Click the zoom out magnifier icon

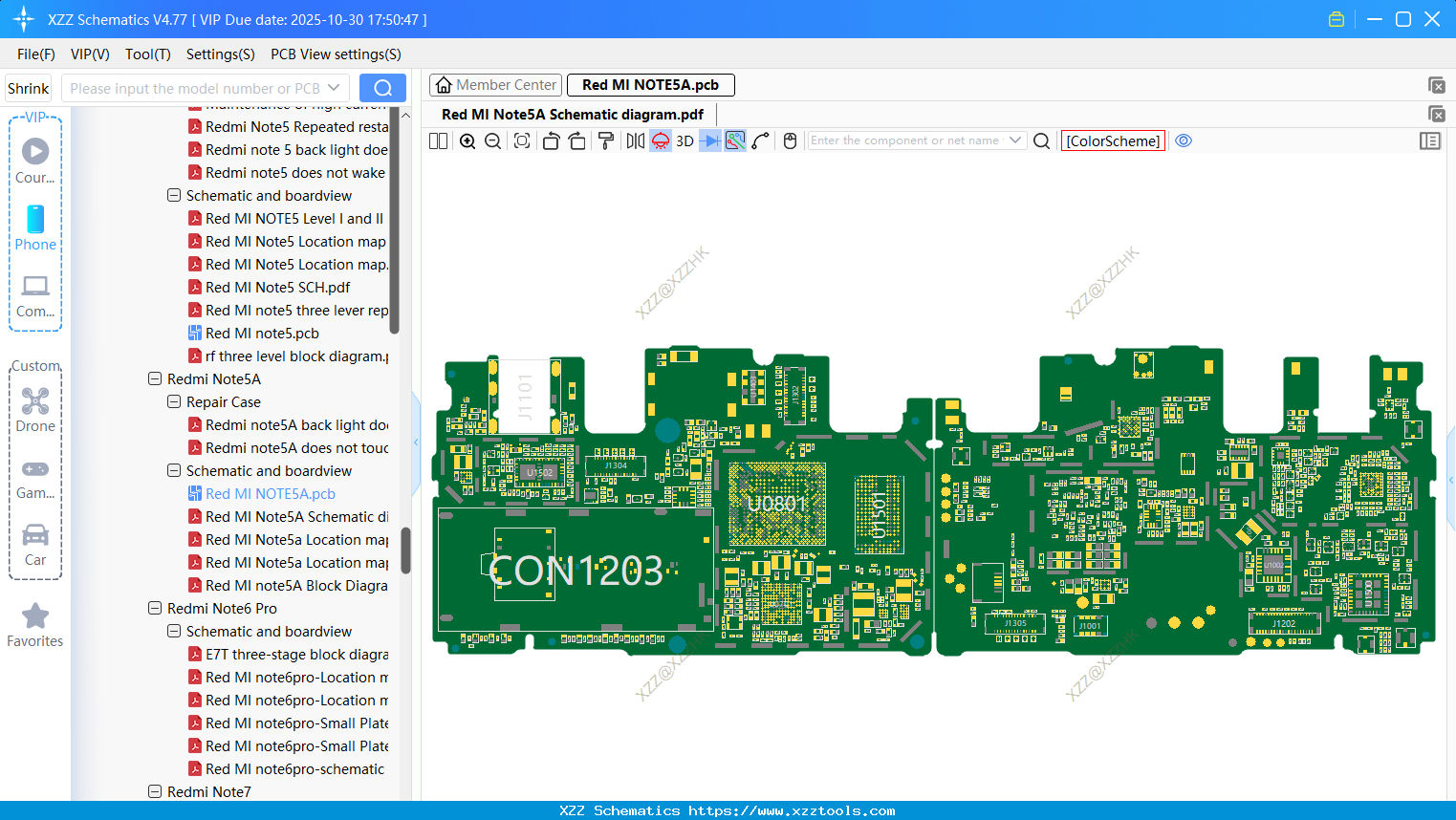[493, 141]
